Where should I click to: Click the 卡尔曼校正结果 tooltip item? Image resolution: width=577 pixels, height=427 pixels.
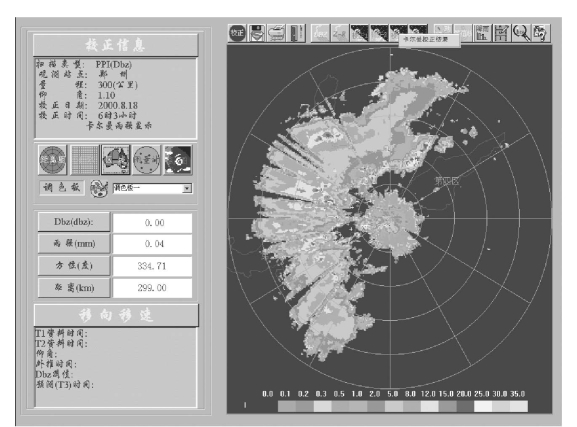coord(429,40)
